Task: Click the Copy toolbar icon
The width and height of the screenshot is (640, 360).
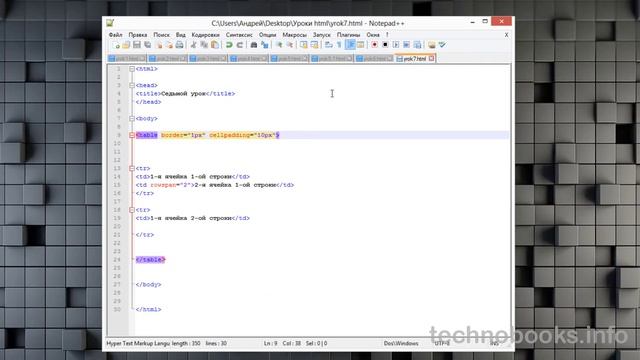Action: [204, 45]
